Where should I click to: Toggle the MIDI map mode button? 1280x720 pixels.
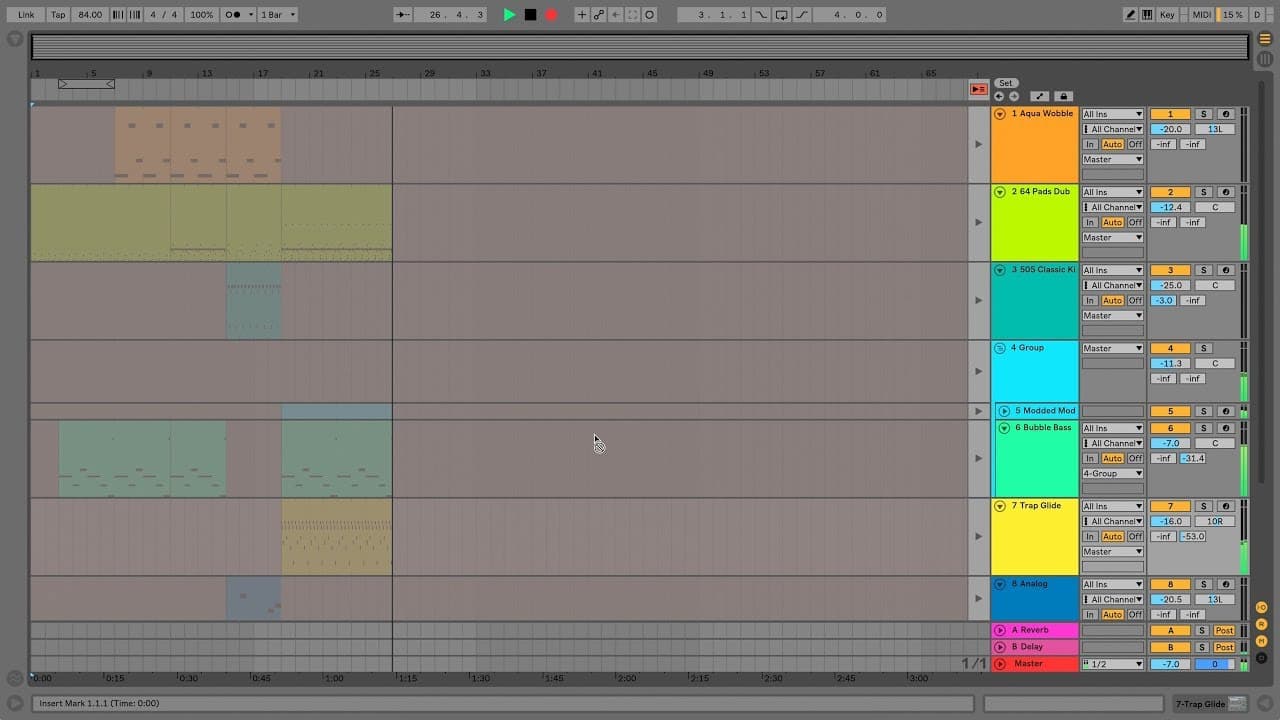[x=1202, y=15]
